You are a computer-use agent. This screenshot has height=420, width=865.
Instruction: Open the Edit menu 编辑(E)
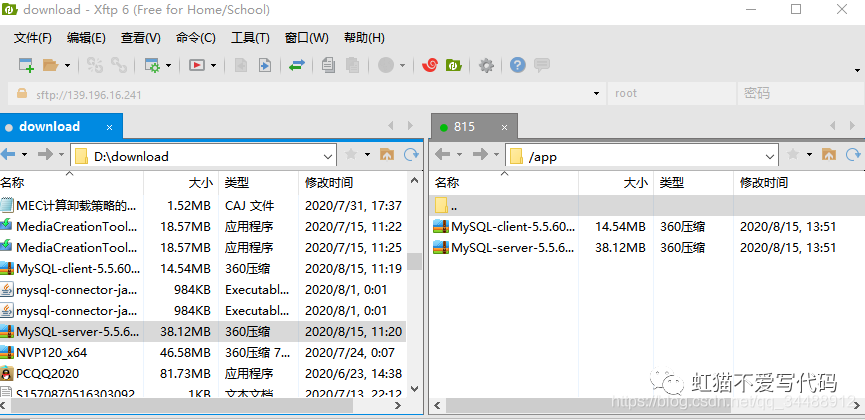click(x=86, y=38)
